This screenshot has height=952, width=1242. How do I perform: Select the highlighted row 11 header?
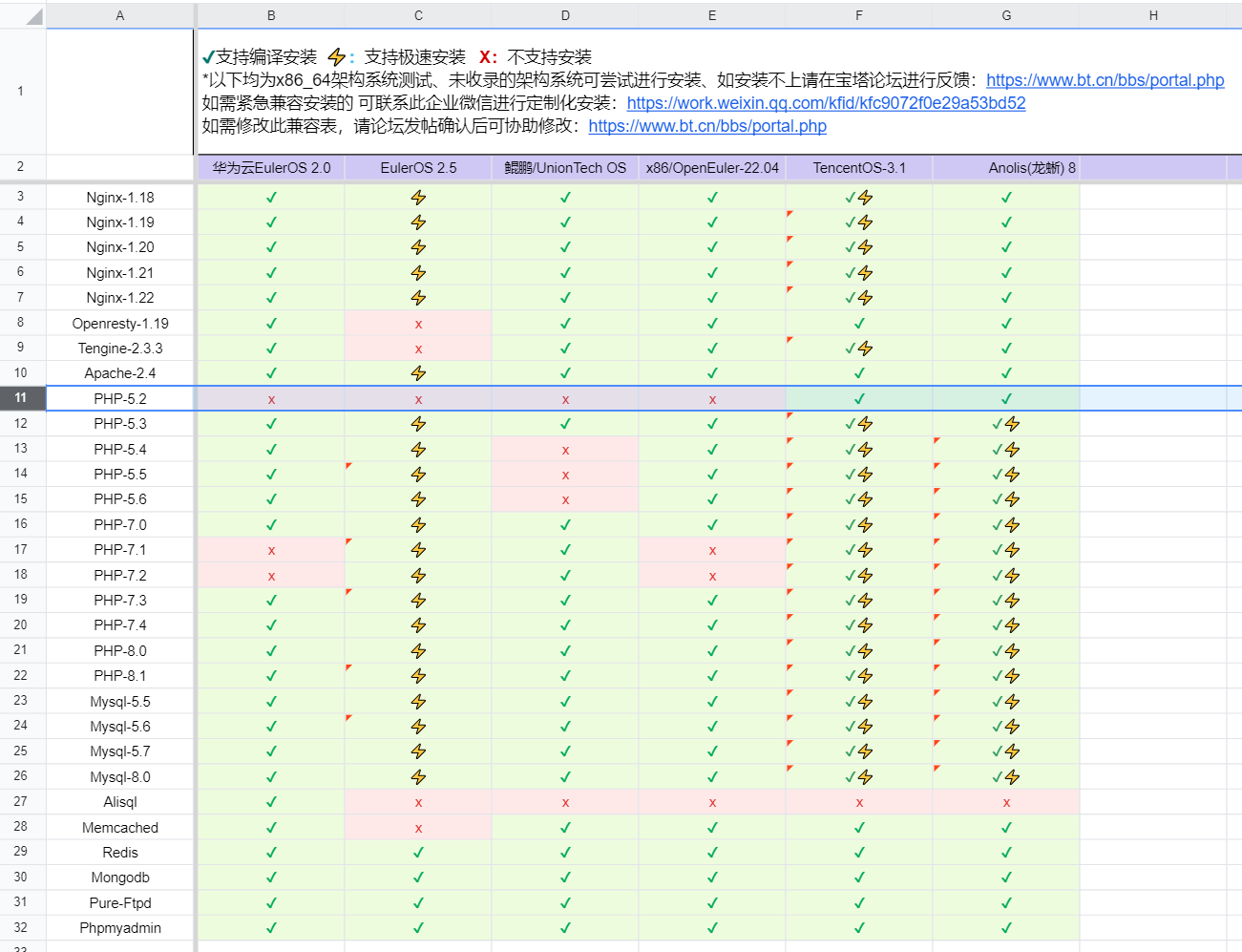coord(21,398)
